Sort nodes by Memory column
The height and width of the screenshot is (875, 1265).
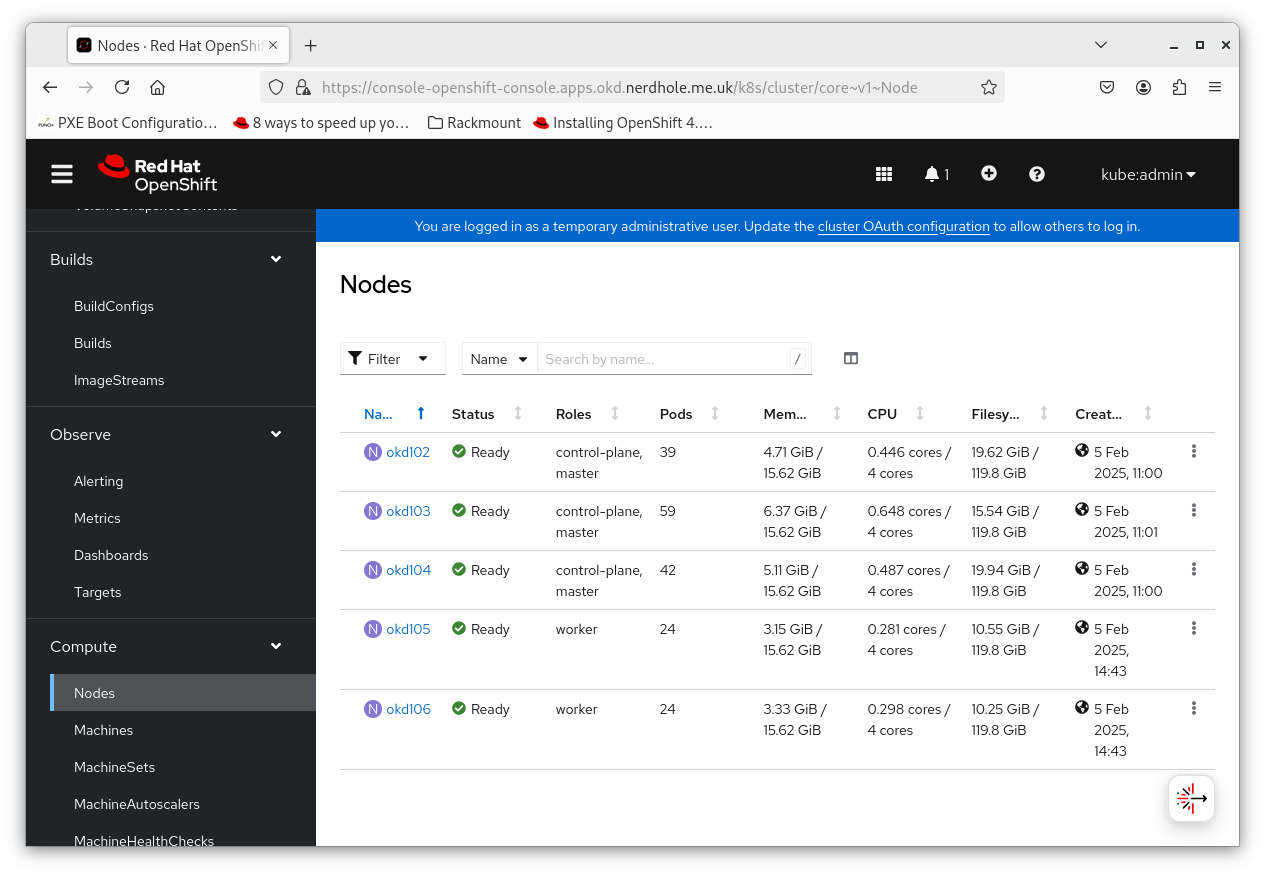(x=802, y=413)
